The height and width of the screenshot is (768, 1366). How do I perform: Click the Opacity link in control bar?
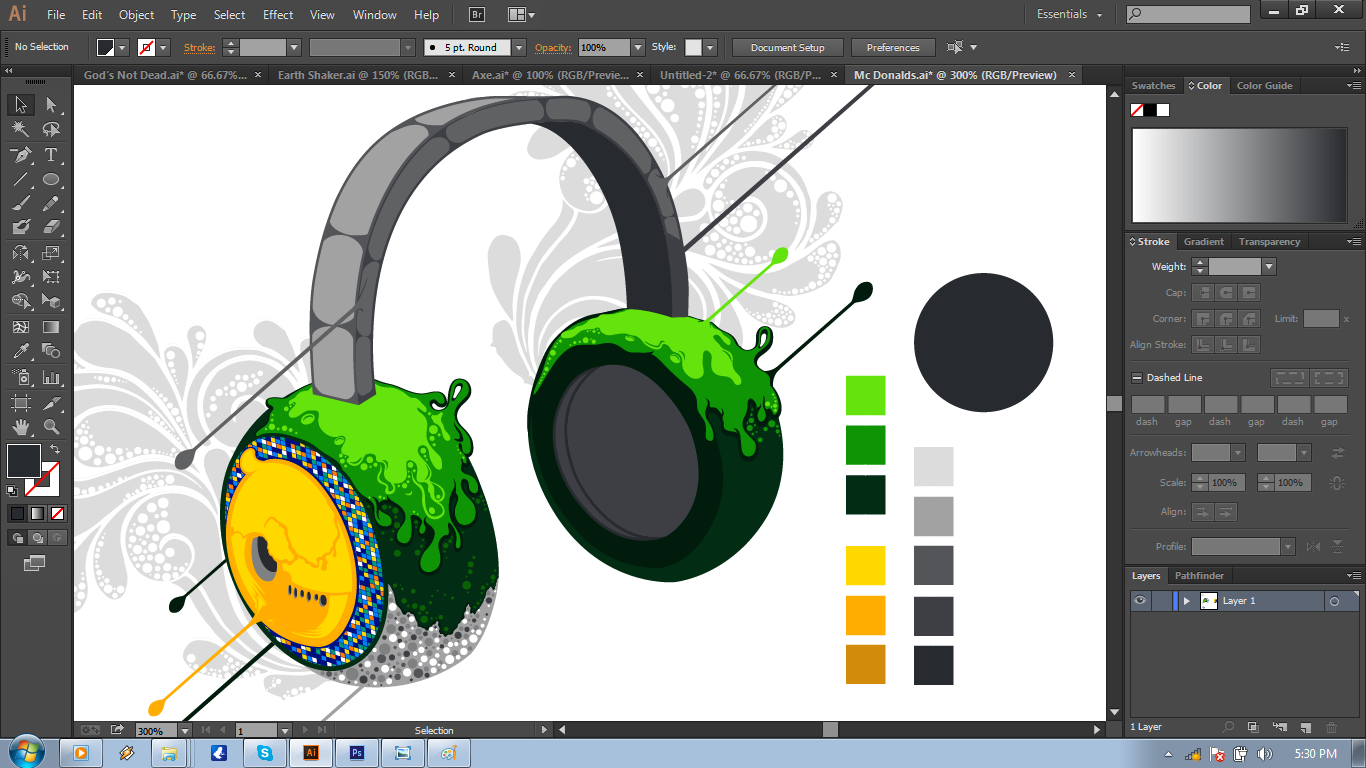(553, 47)
